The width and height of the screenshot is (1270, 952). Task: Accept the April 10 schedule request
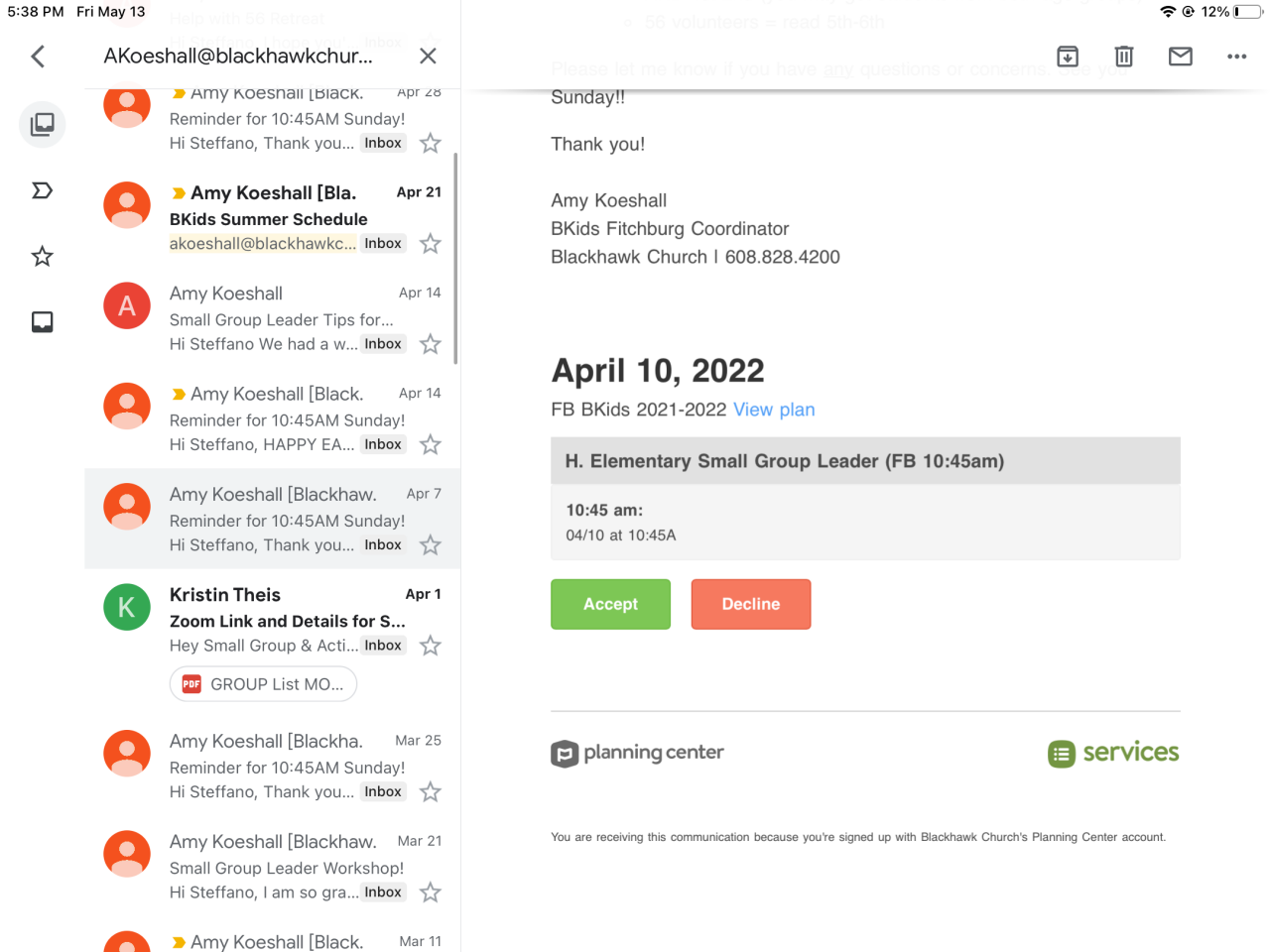(x=610, y=604)
